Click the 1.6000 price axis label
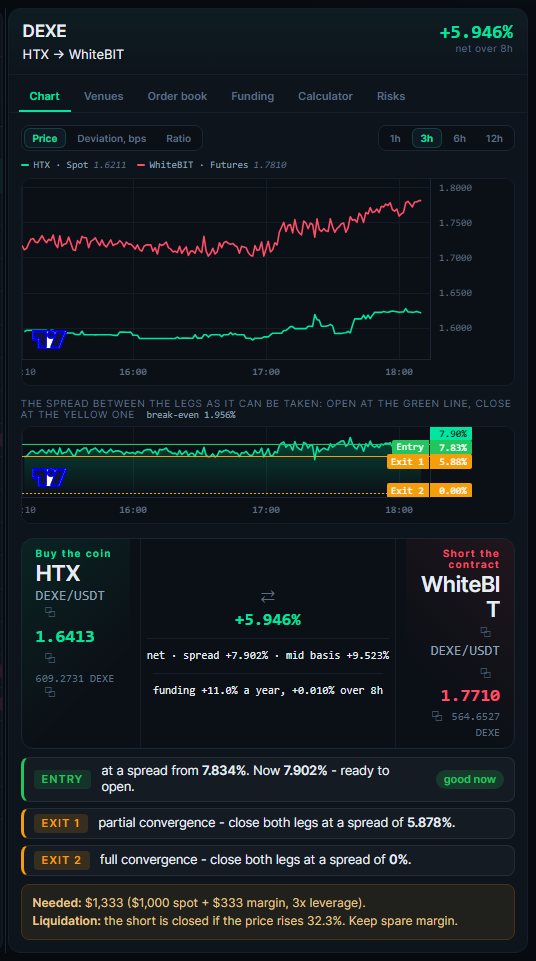The height and width of the screenshot is (961, 536). [455, 327]
